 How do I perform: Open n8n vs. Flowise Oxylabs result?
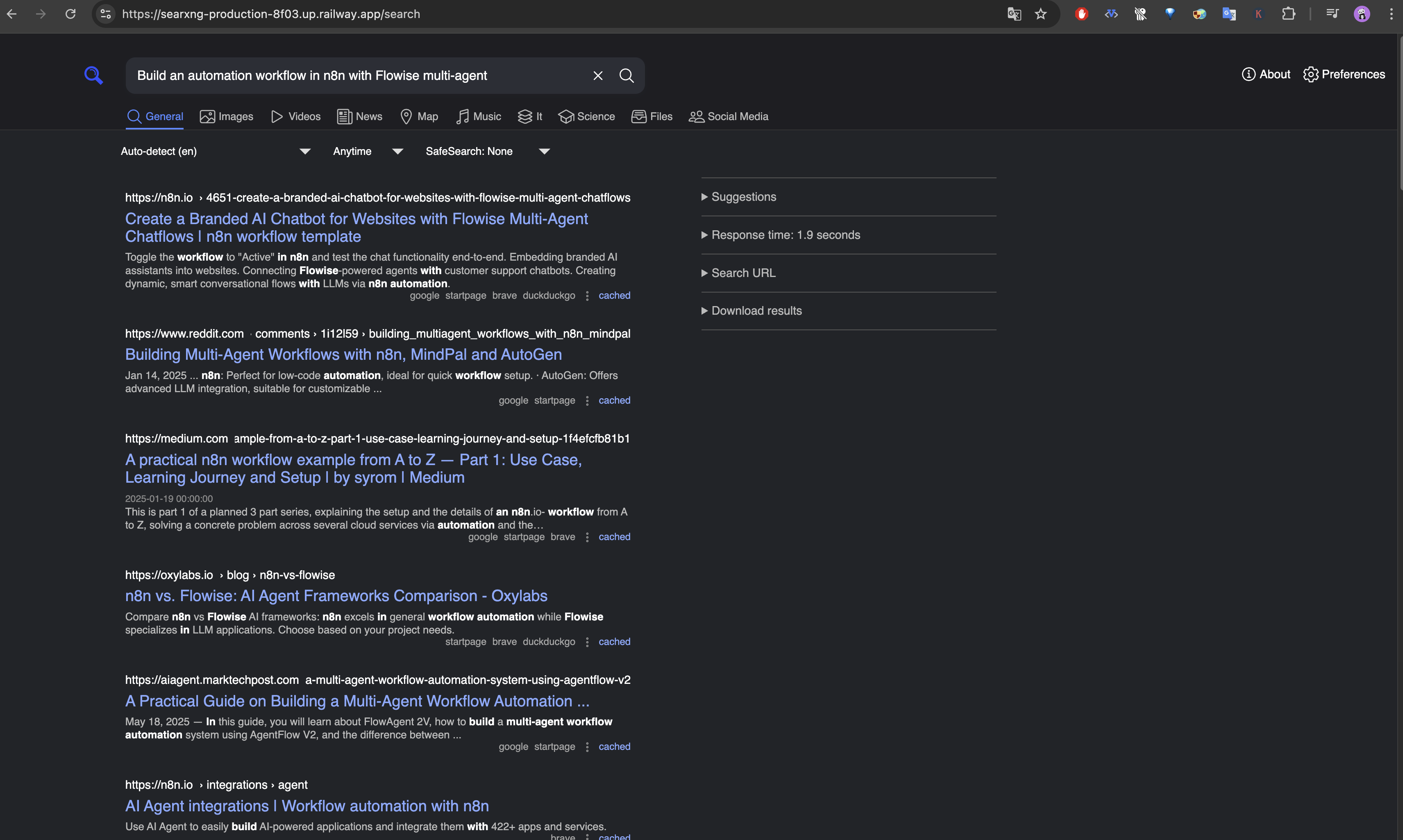336,595
